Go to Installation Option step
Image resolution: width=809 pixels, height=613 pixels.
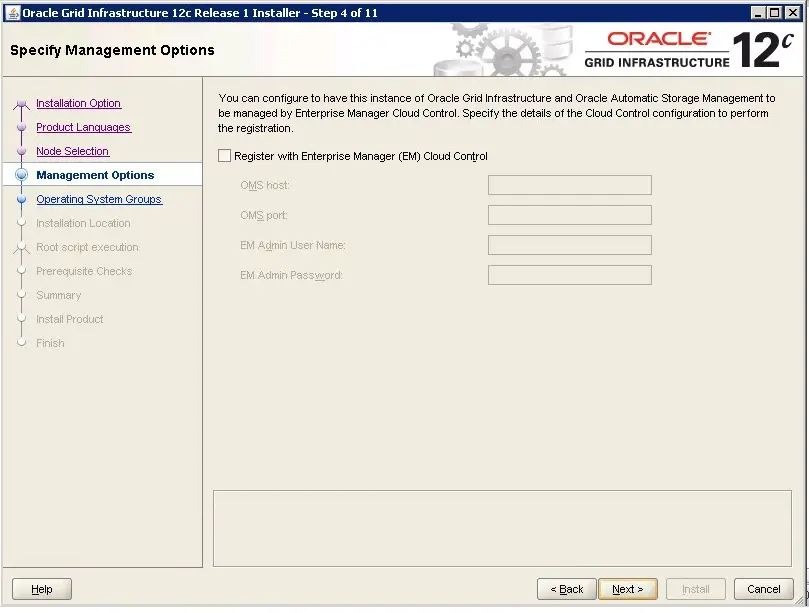[78, 103]
